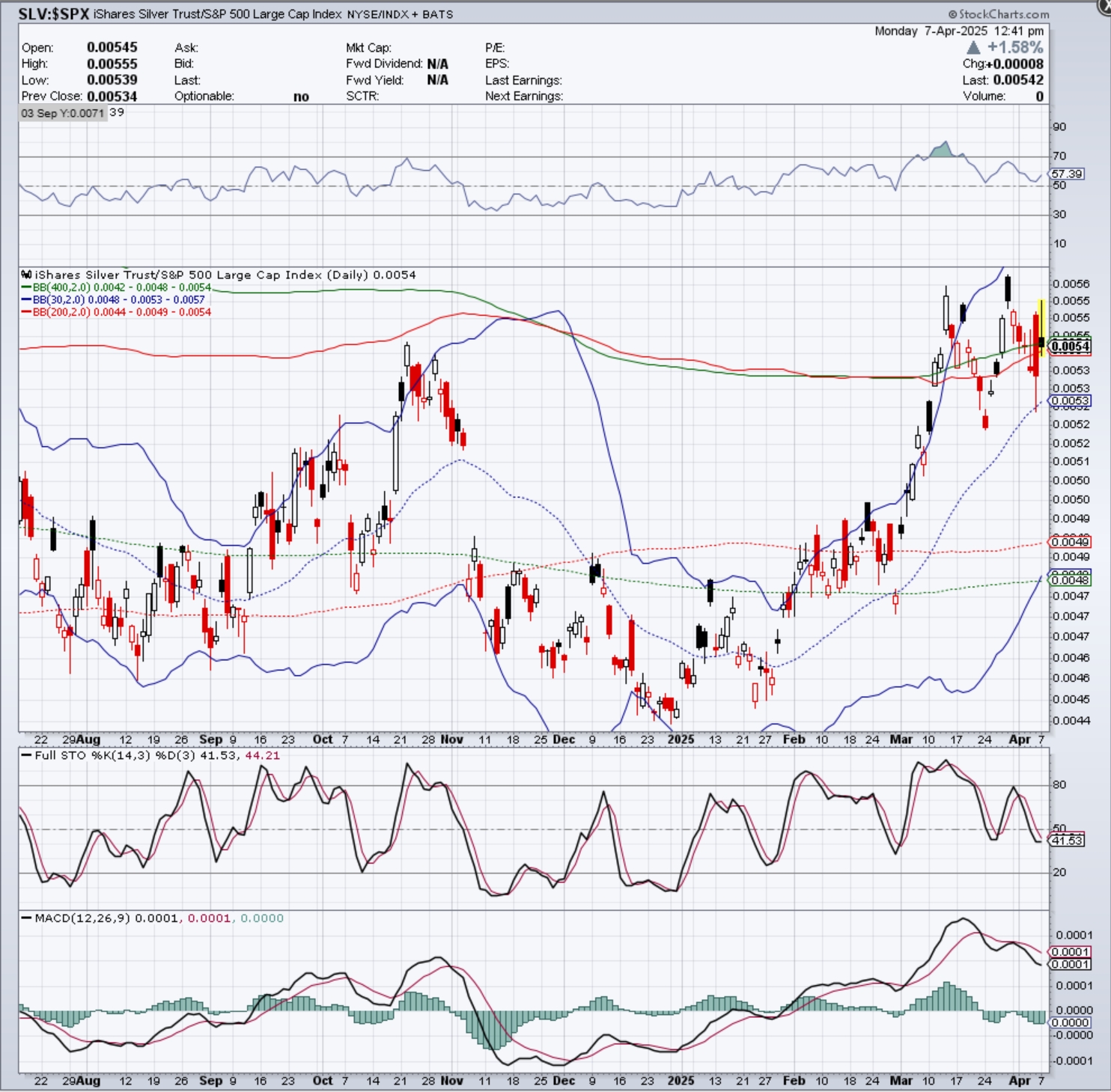This screenshot has height=1092, width=1111.
Task: Click the 'Next Earnings:' label
Action: [524, 97]
